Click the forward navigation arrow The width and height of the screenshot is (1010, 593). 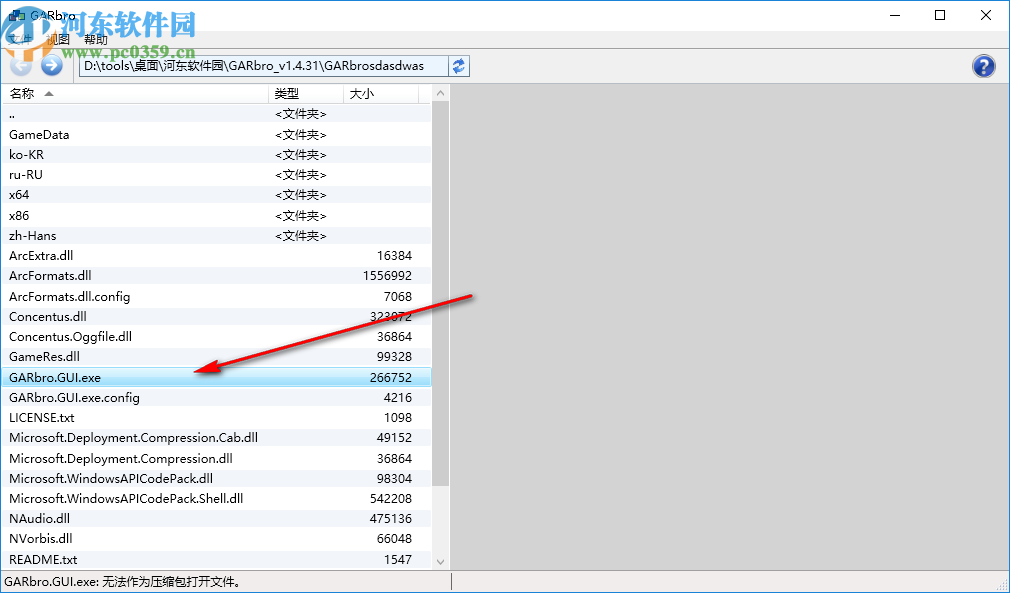(52, 65)
